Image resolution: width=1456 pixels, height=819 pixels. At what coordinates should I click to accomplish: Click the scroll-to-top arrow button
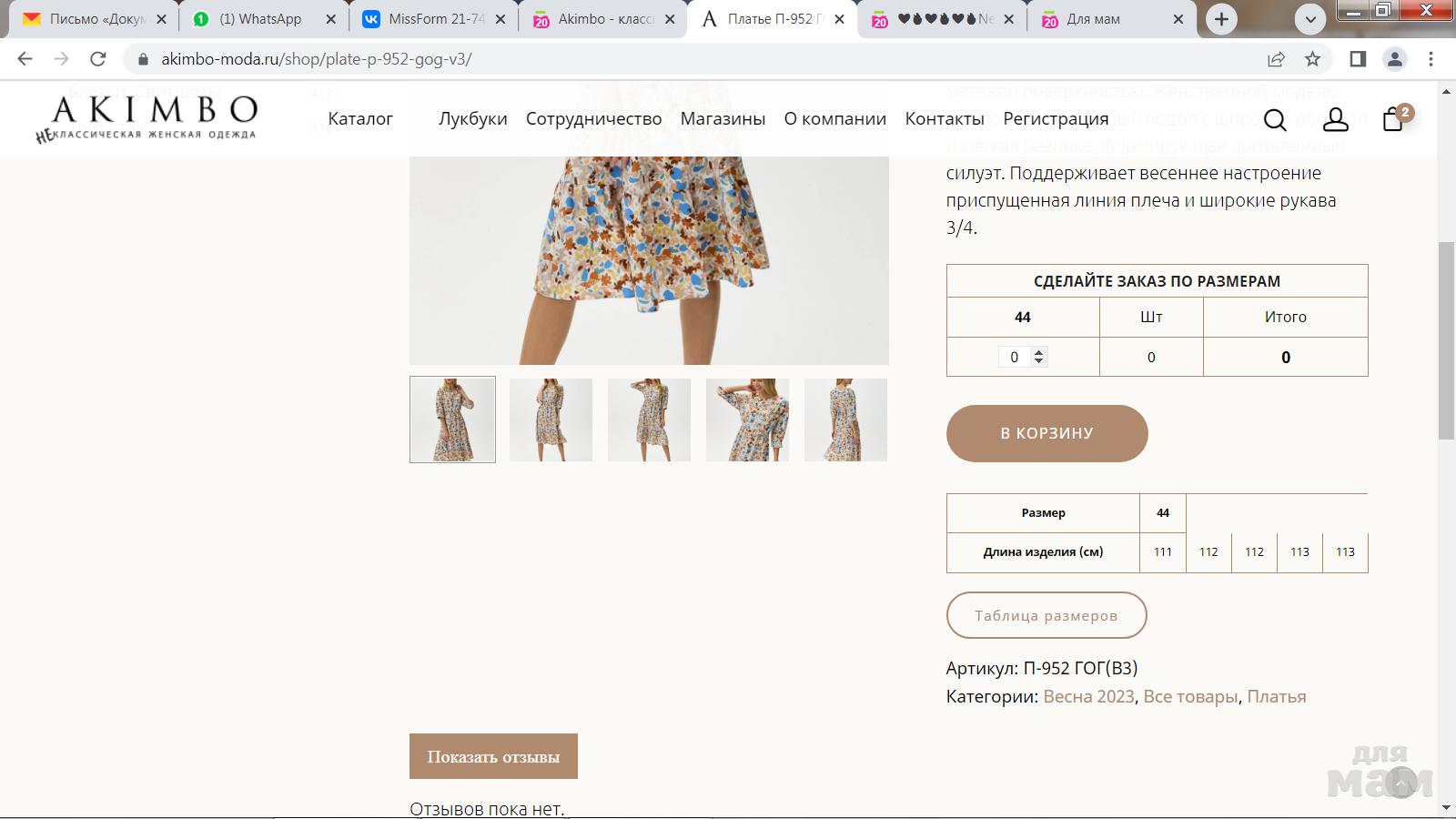click(x=1401, y=782)
